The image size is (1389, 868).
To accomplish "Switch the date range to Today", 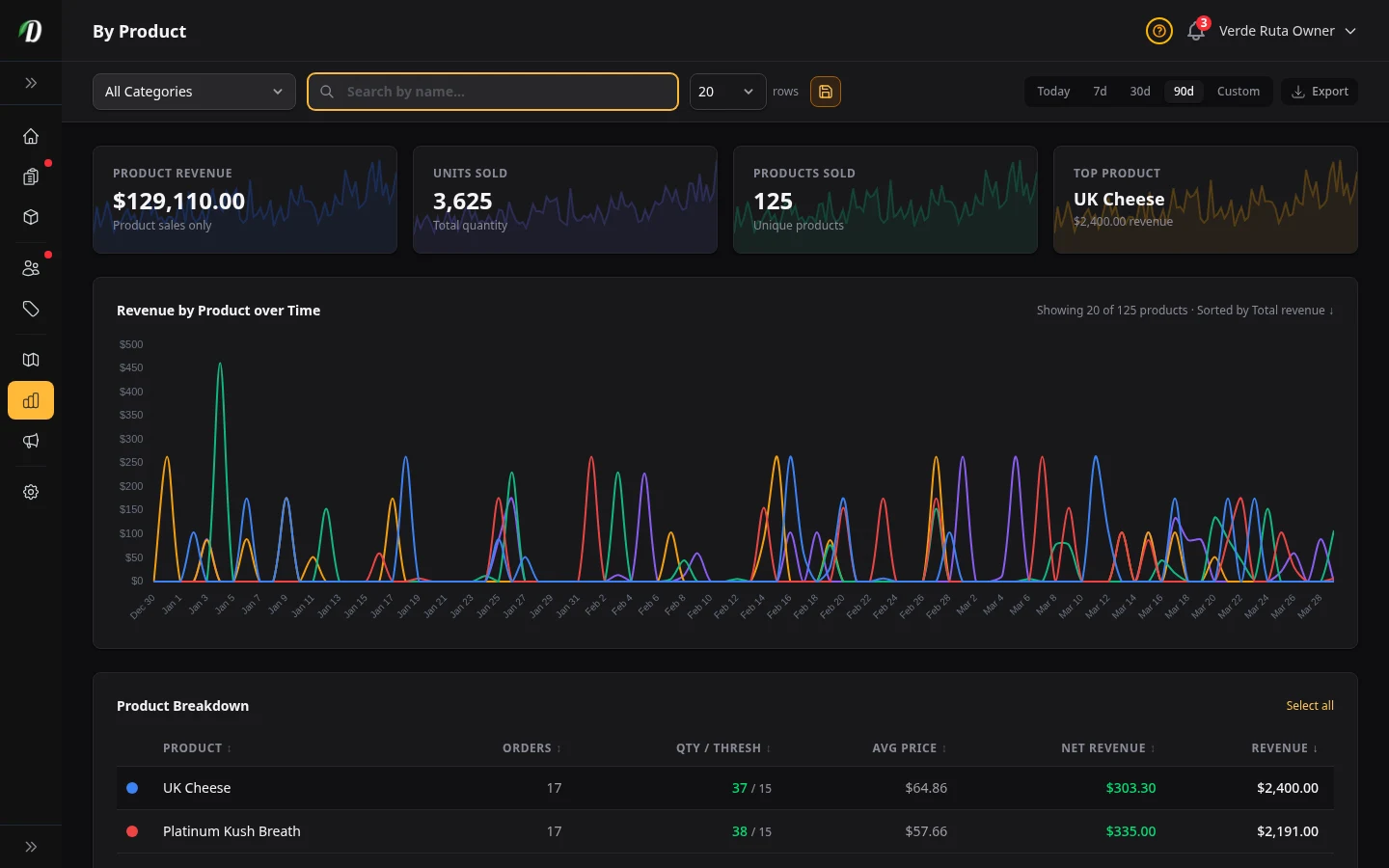I will (1053, 91).
